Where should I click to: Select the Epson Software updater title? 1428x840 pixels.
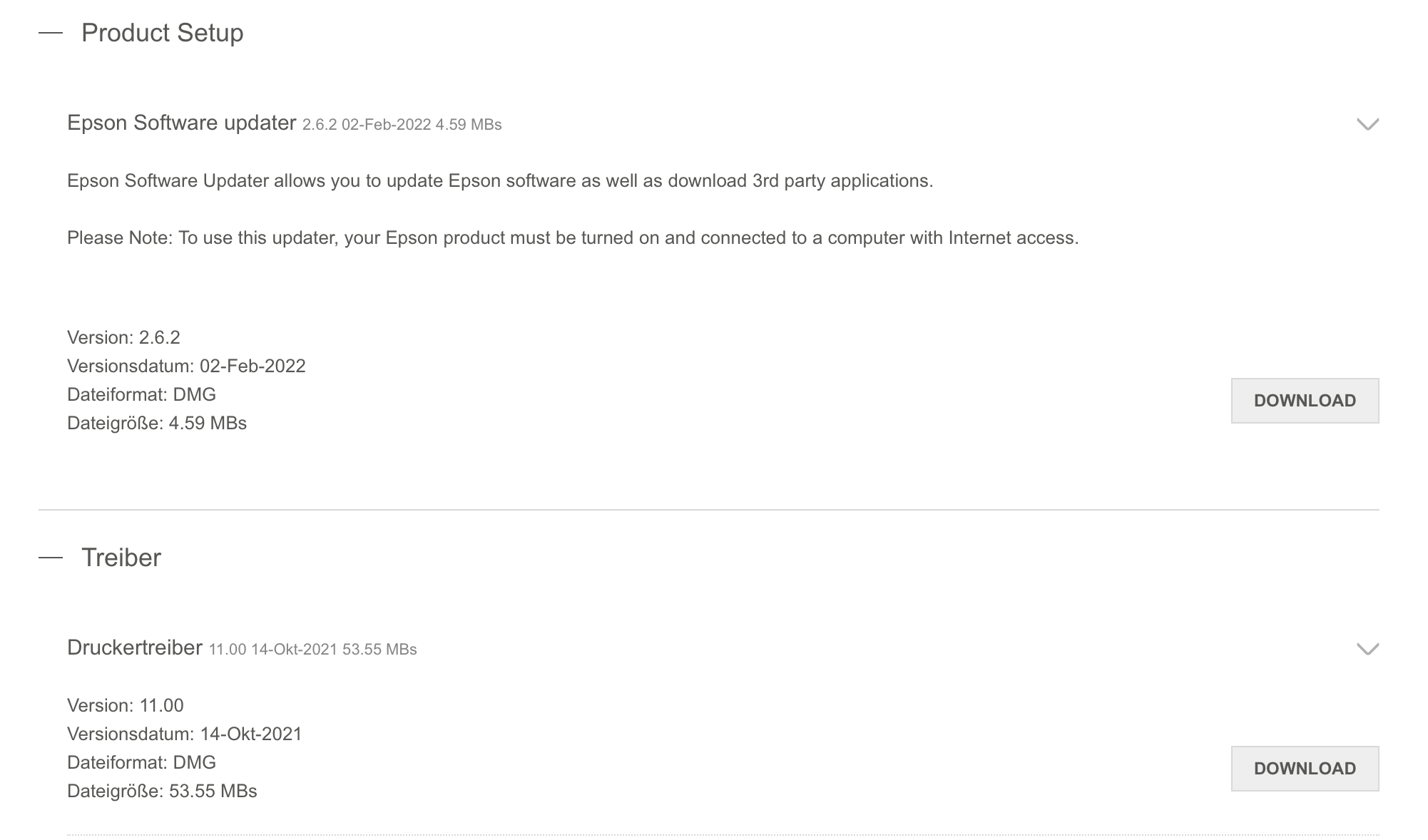click(x=181, y=123)
